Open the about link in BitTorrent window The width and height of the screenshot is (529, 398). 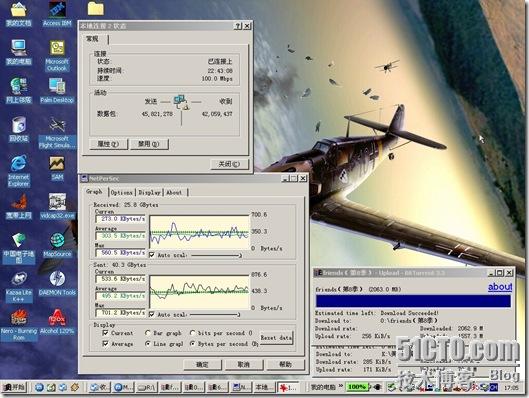500,287
